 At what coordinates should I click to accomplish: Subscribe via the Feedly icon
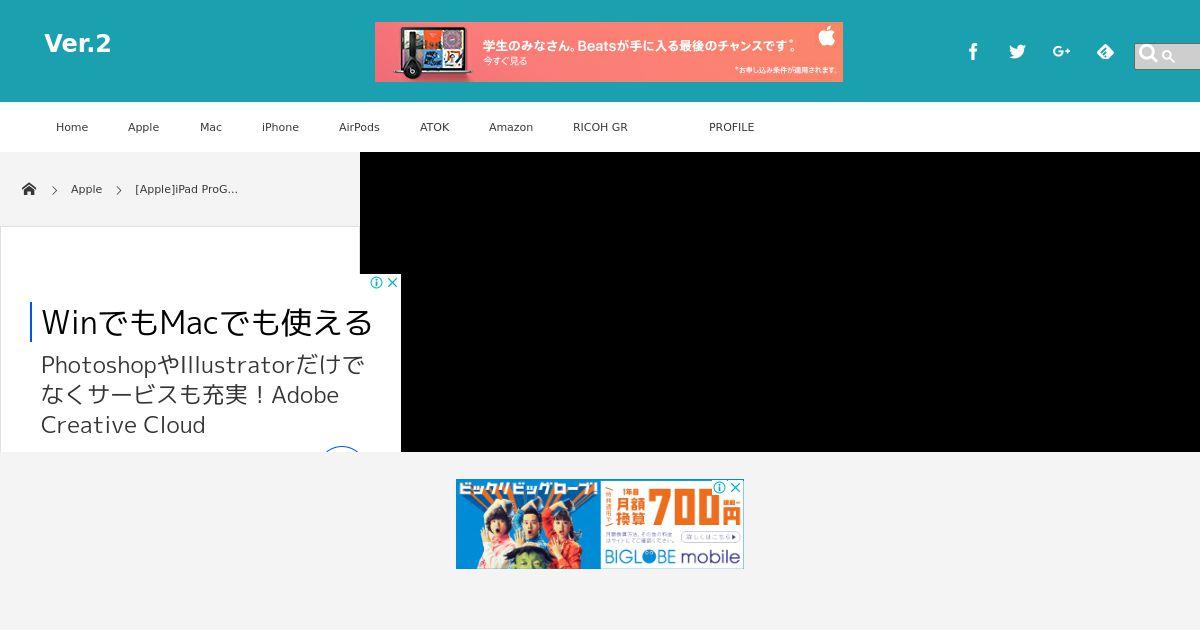(x=1105, y=52)
